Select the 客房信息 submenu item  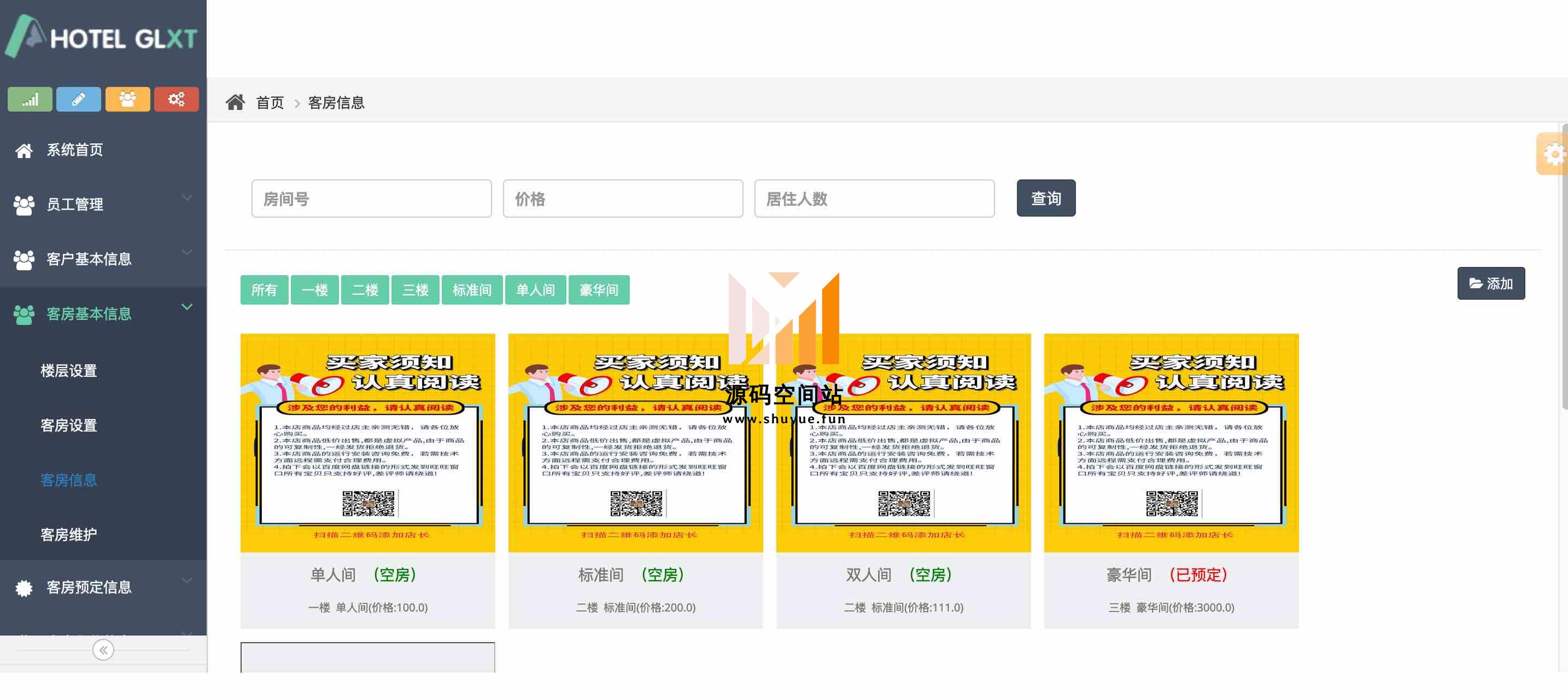(x=69, y=480)
